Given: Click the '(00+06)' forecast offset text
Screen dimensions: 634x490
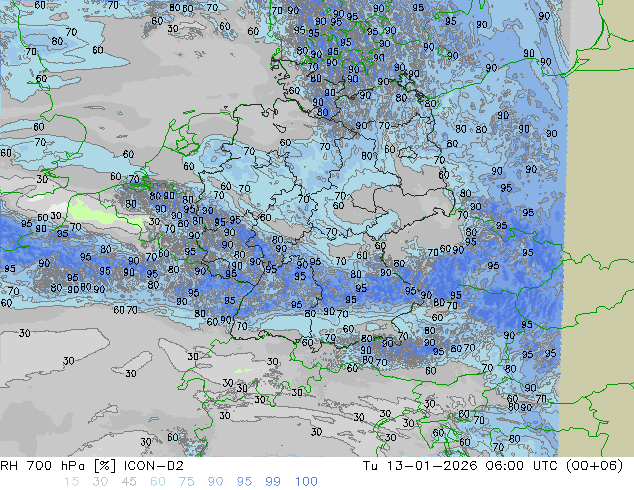Looking at the screenshot, I should pos(594,466).
